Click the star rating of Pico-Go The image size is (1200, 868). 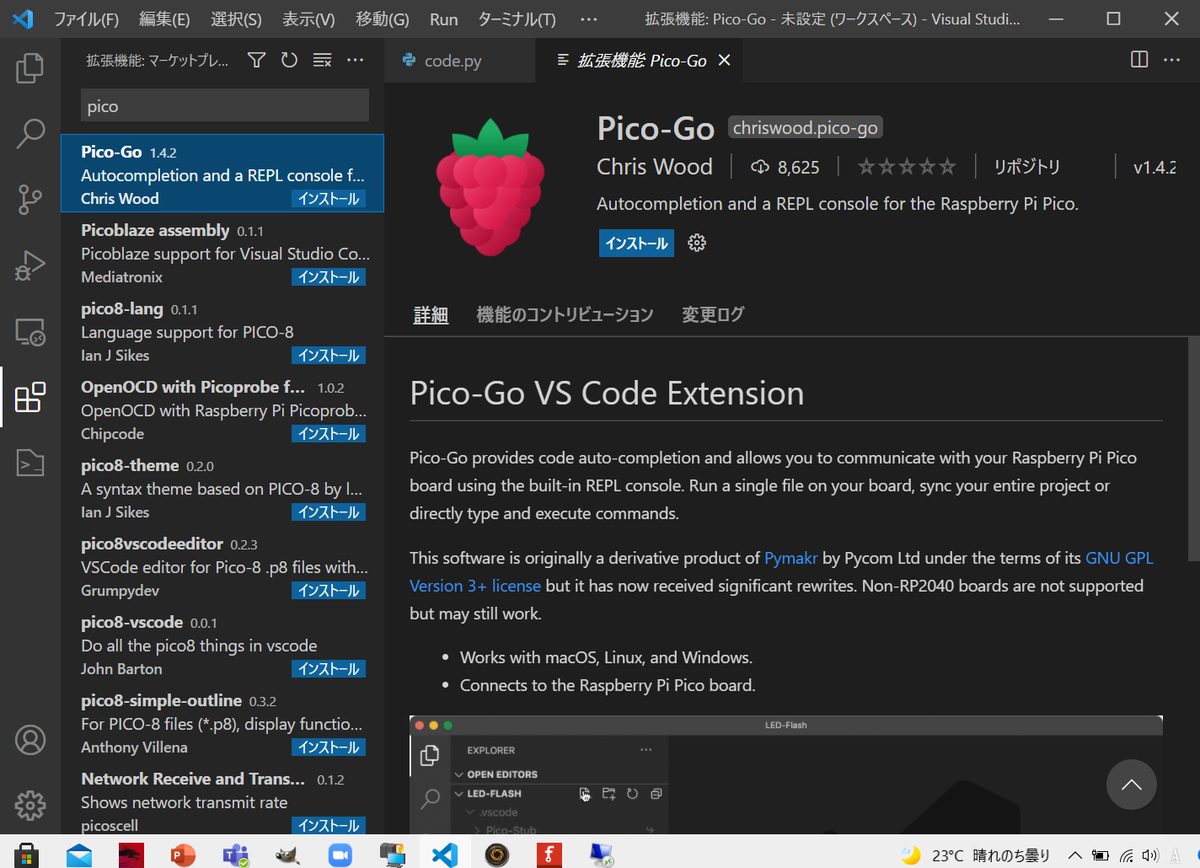coord(907,167)
